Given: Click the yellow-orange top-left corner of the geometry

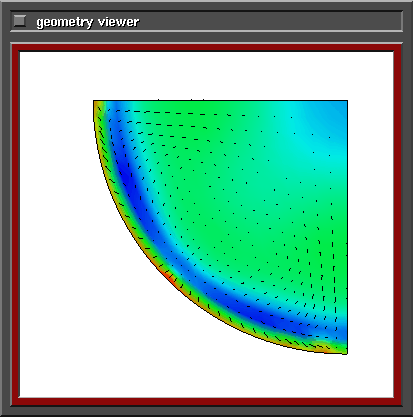Looking at the screenshot, I should point(98,106).
